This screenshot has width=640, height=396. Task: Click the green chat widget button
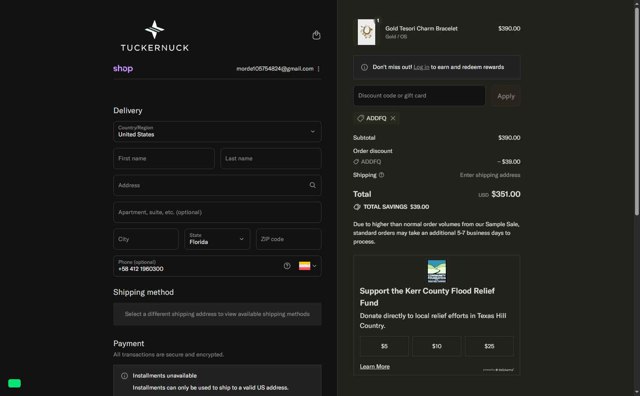(x=14, y=383)
